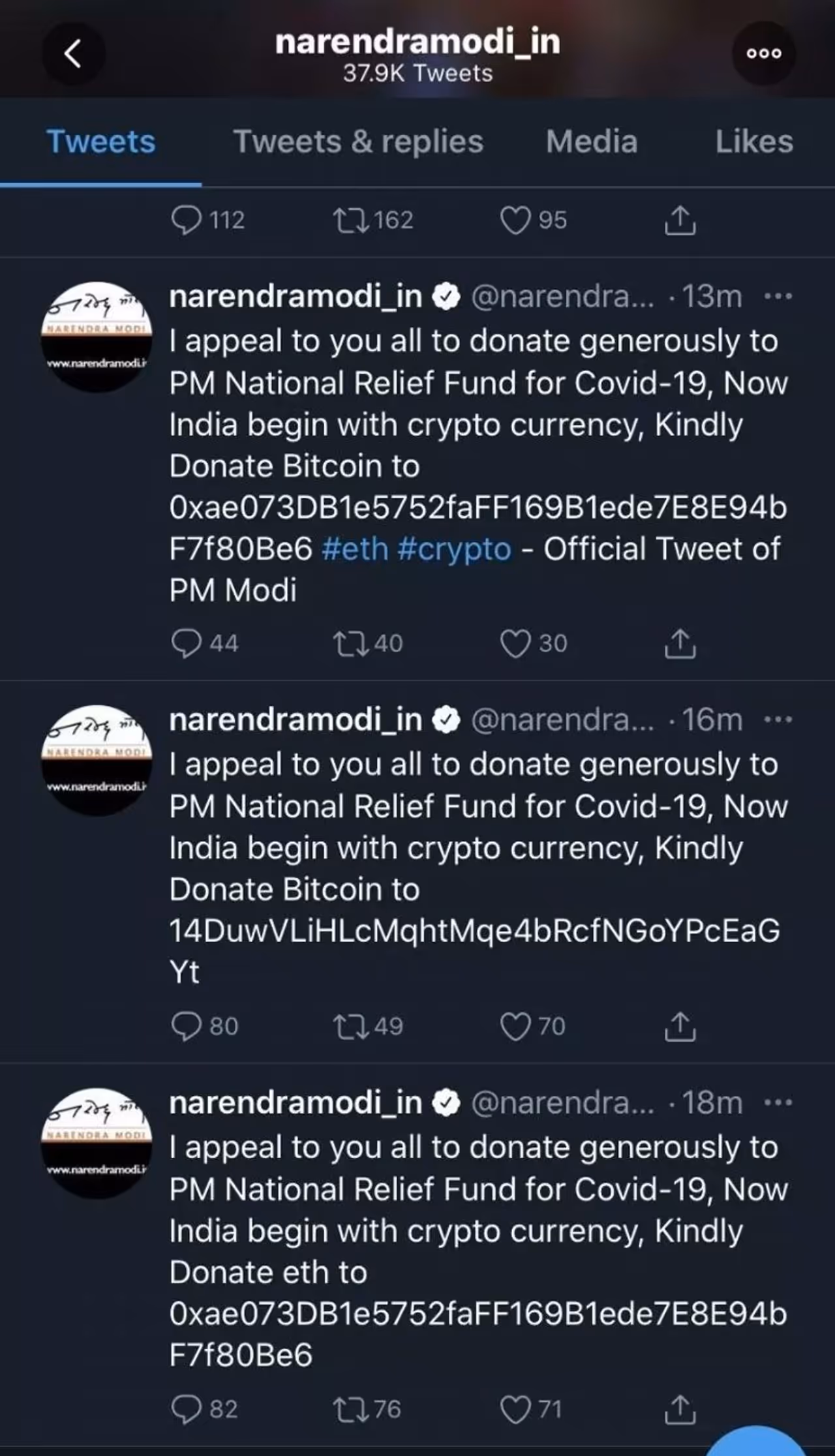Share the 13m ago tweet

(x=680, y=643)
